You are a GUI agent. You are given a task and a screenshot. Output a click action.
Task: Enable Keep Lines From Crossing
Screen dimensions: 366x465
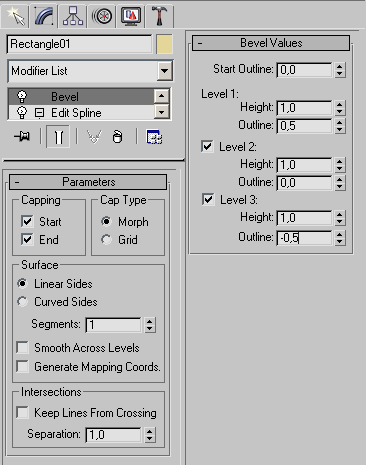[x=23, y=413]
